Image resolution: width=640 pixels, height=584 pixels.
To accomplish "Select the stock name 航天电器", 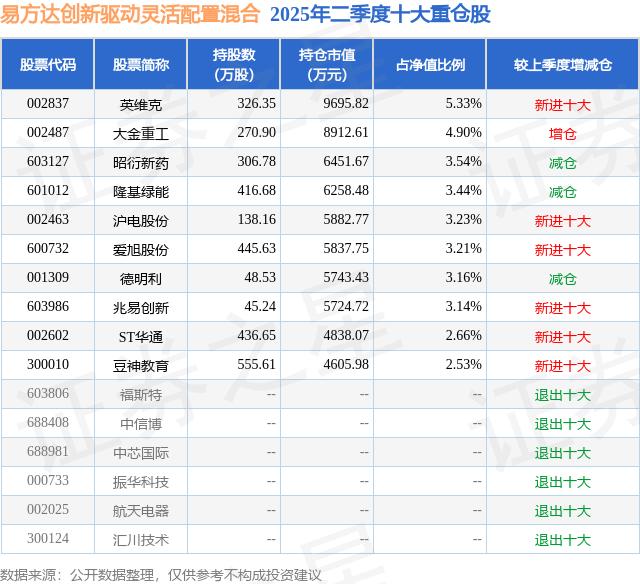I will pos(141,511).
